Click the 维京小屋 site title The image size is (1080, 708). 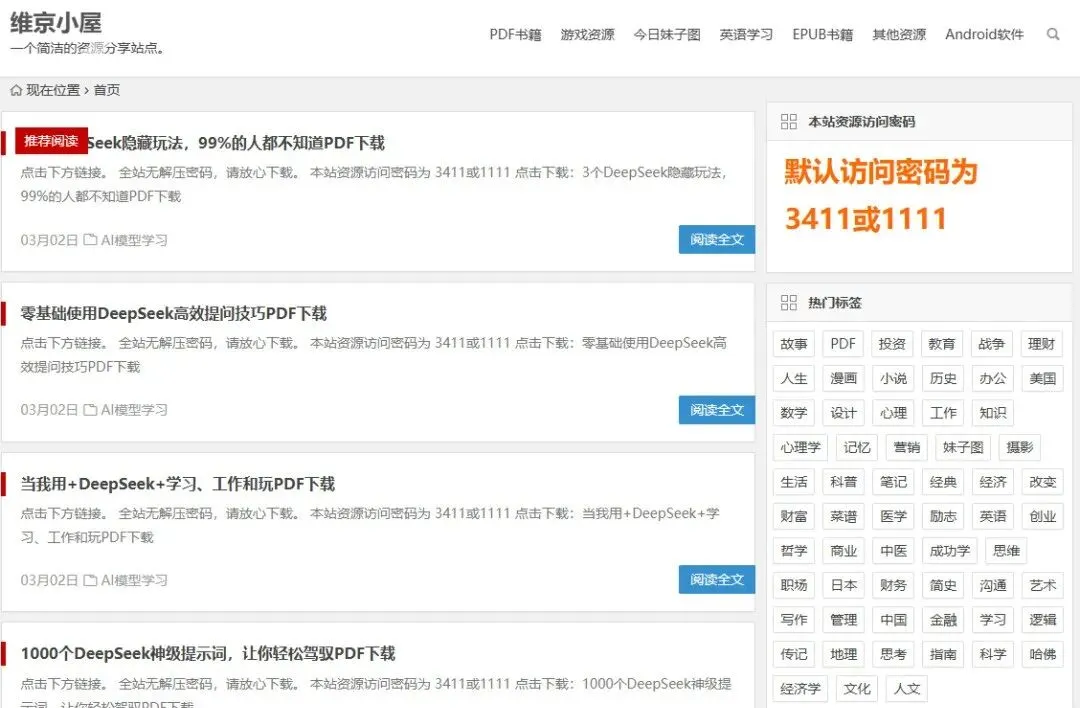pyautogui.click(x=56, y=23)
